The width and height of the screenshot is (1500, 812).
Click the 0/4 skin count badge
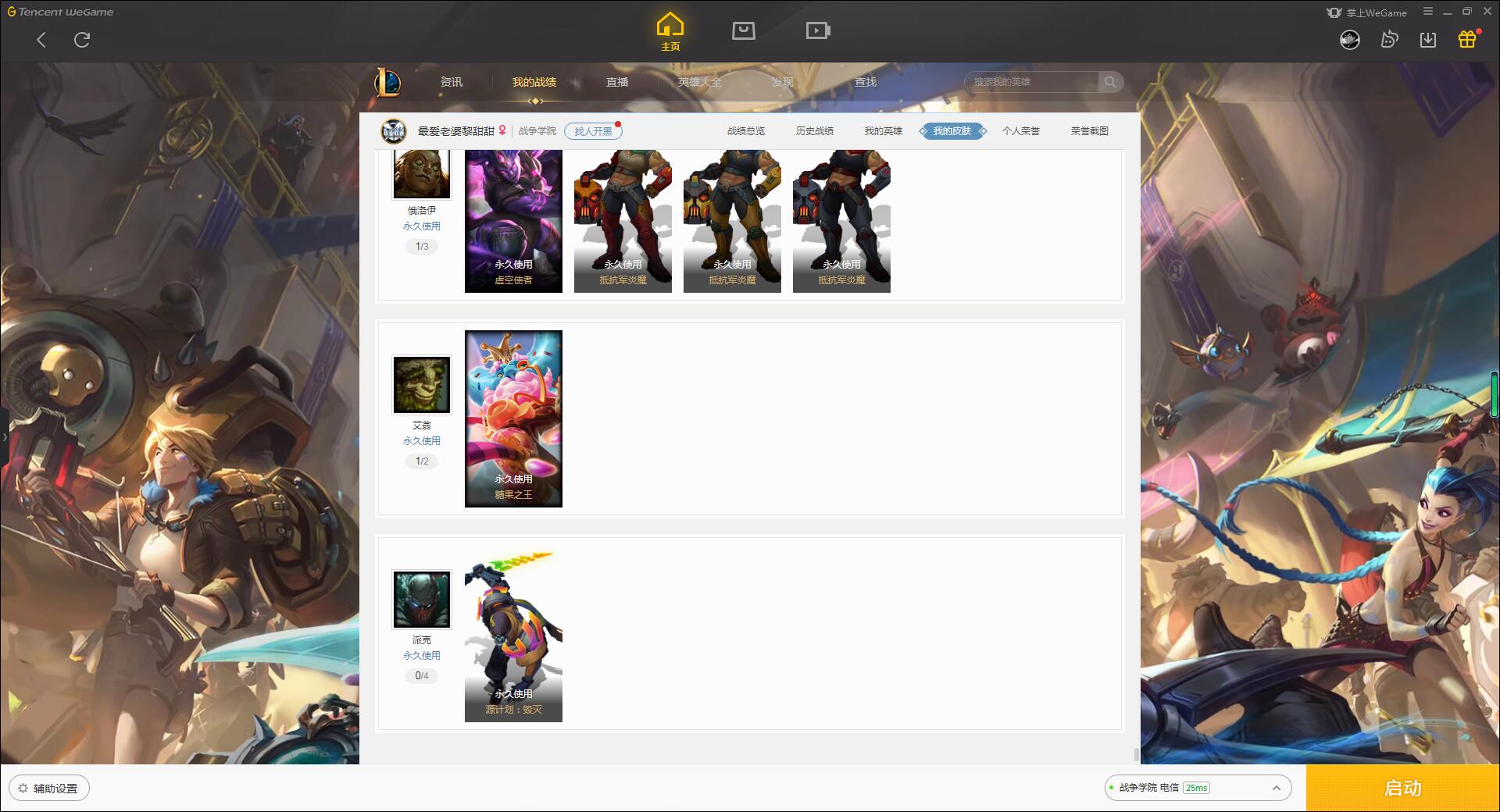pos(422,676)
